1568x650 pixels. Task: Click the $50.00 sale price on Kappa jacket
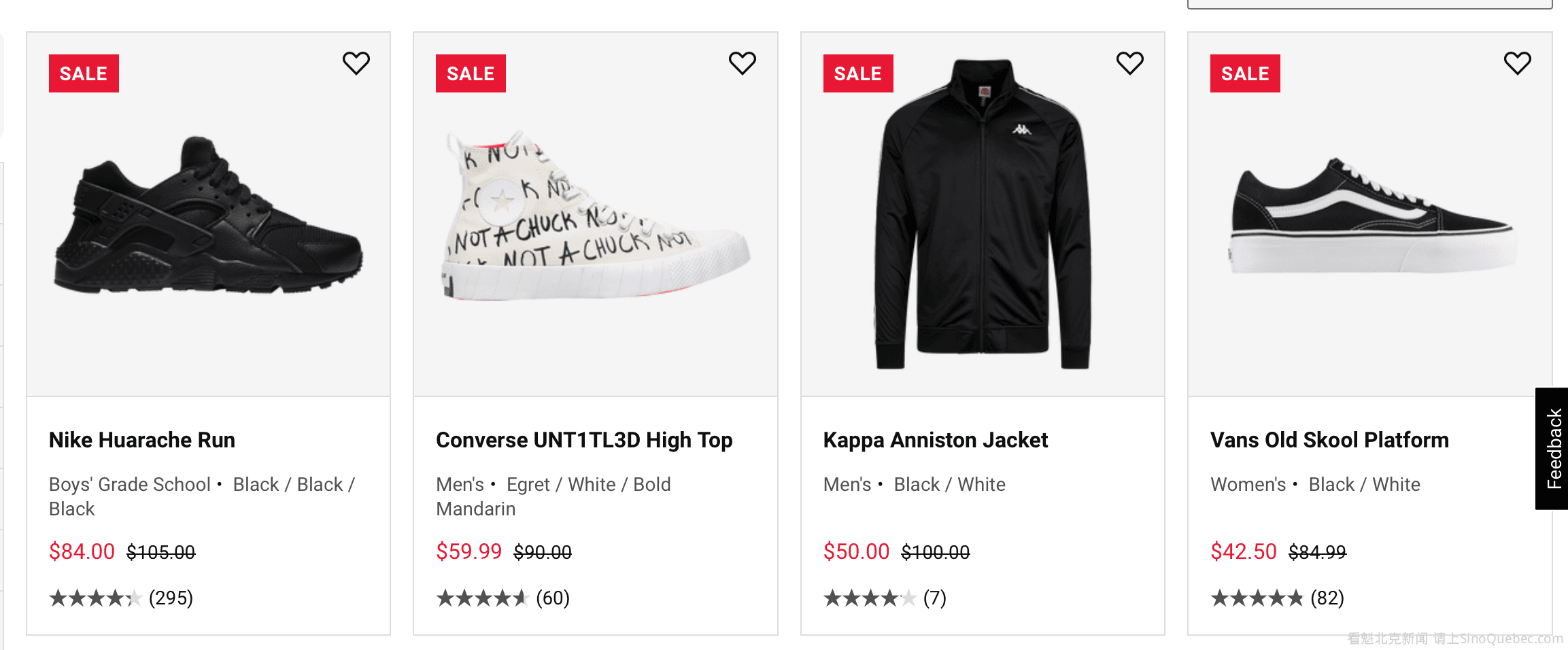click(856, 551)
